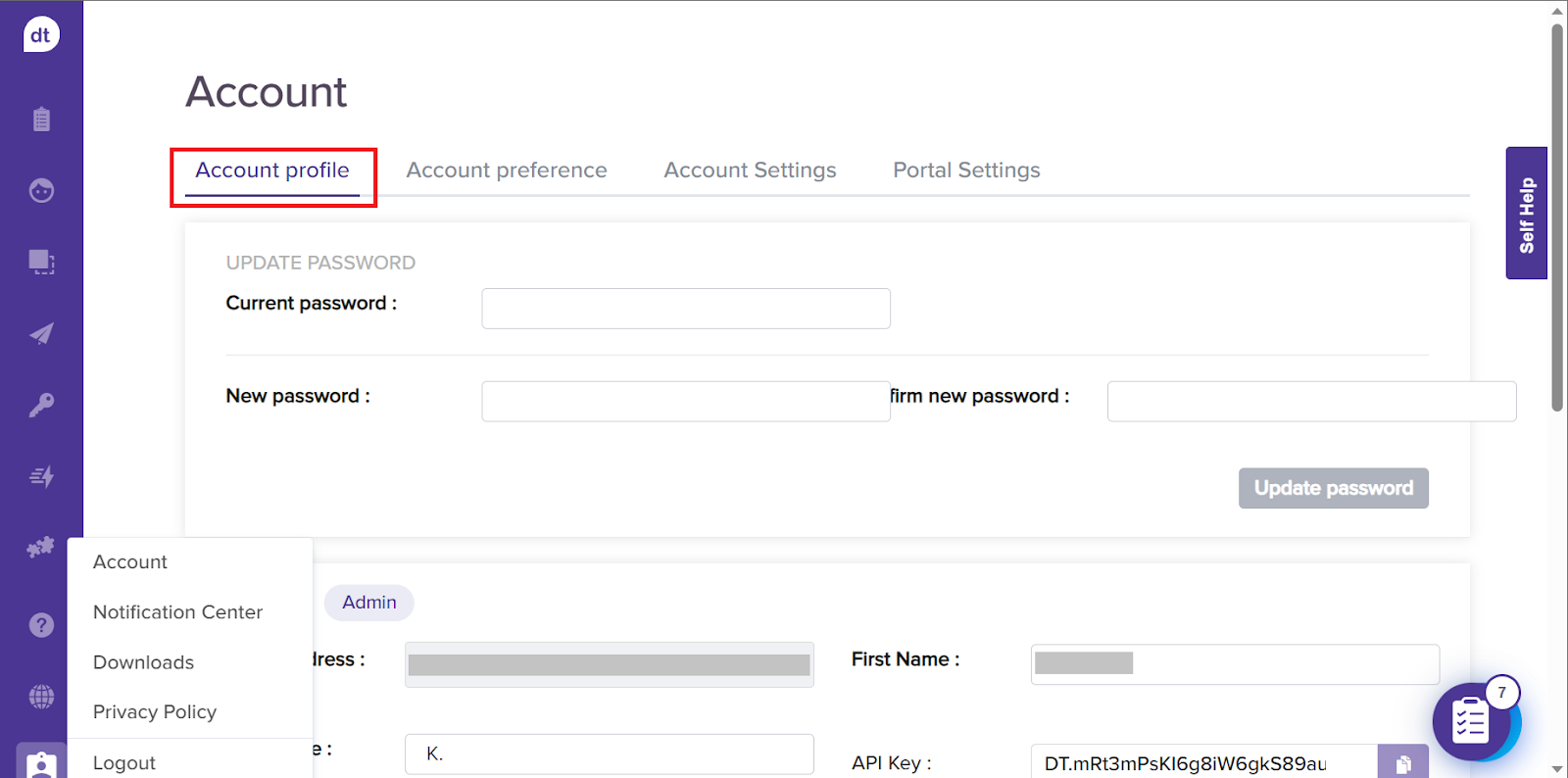The height and width of the screenshot is (778, 1568).
Task: Click the puzzle piece icon in the sidebar
Action: tap(41, 548)
